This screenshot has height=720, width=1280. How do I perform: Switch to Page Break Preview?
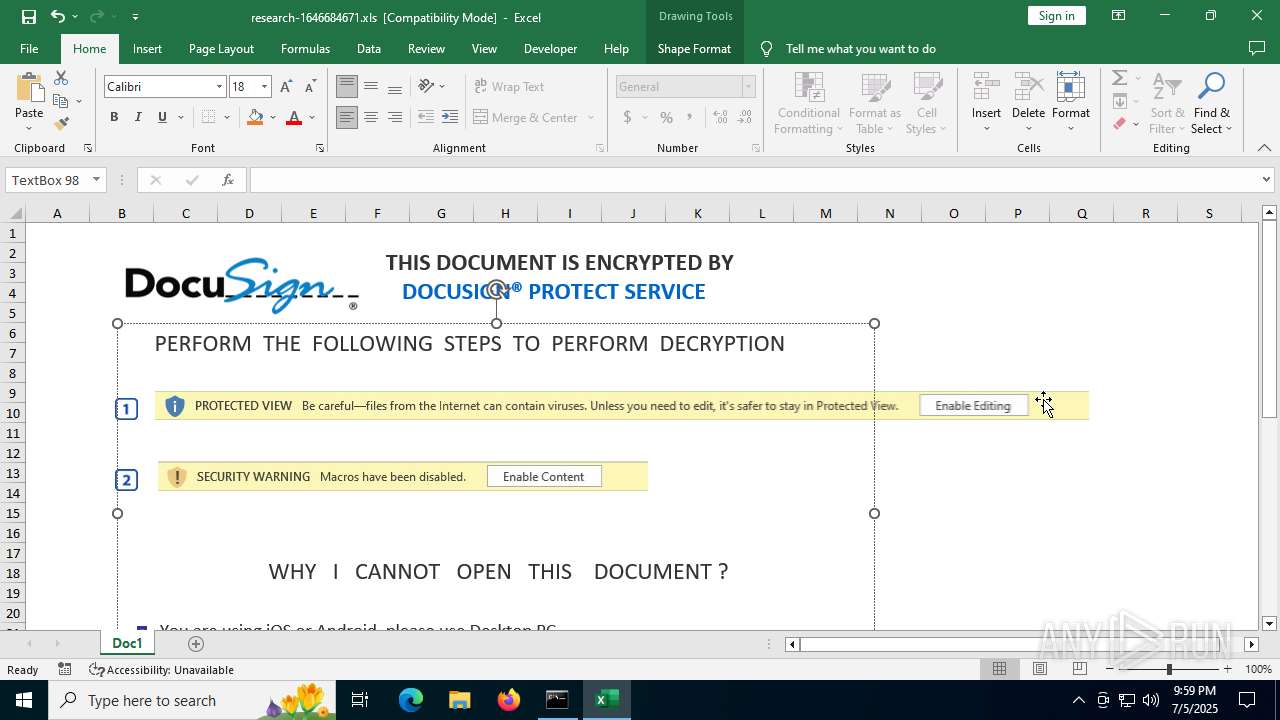tap(1079, 669)
